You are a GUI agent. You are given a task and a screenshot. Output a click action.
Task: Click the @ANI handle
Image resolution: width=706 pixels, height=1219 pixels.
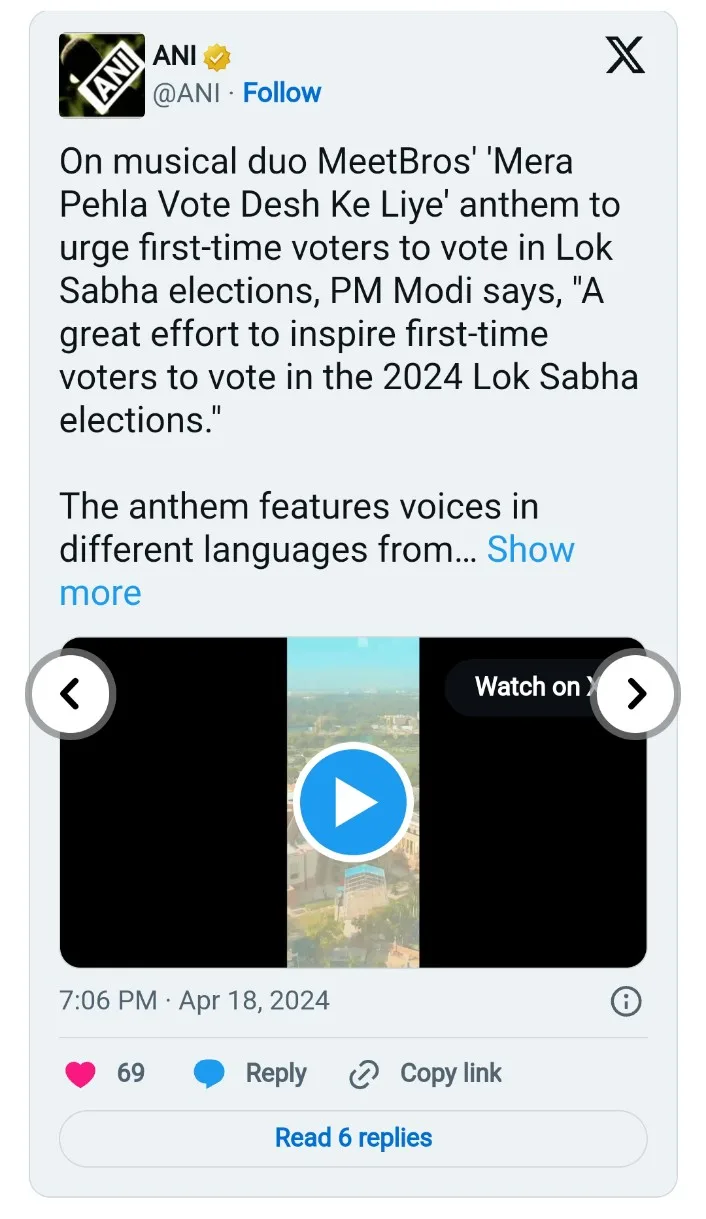click(186, 93)
